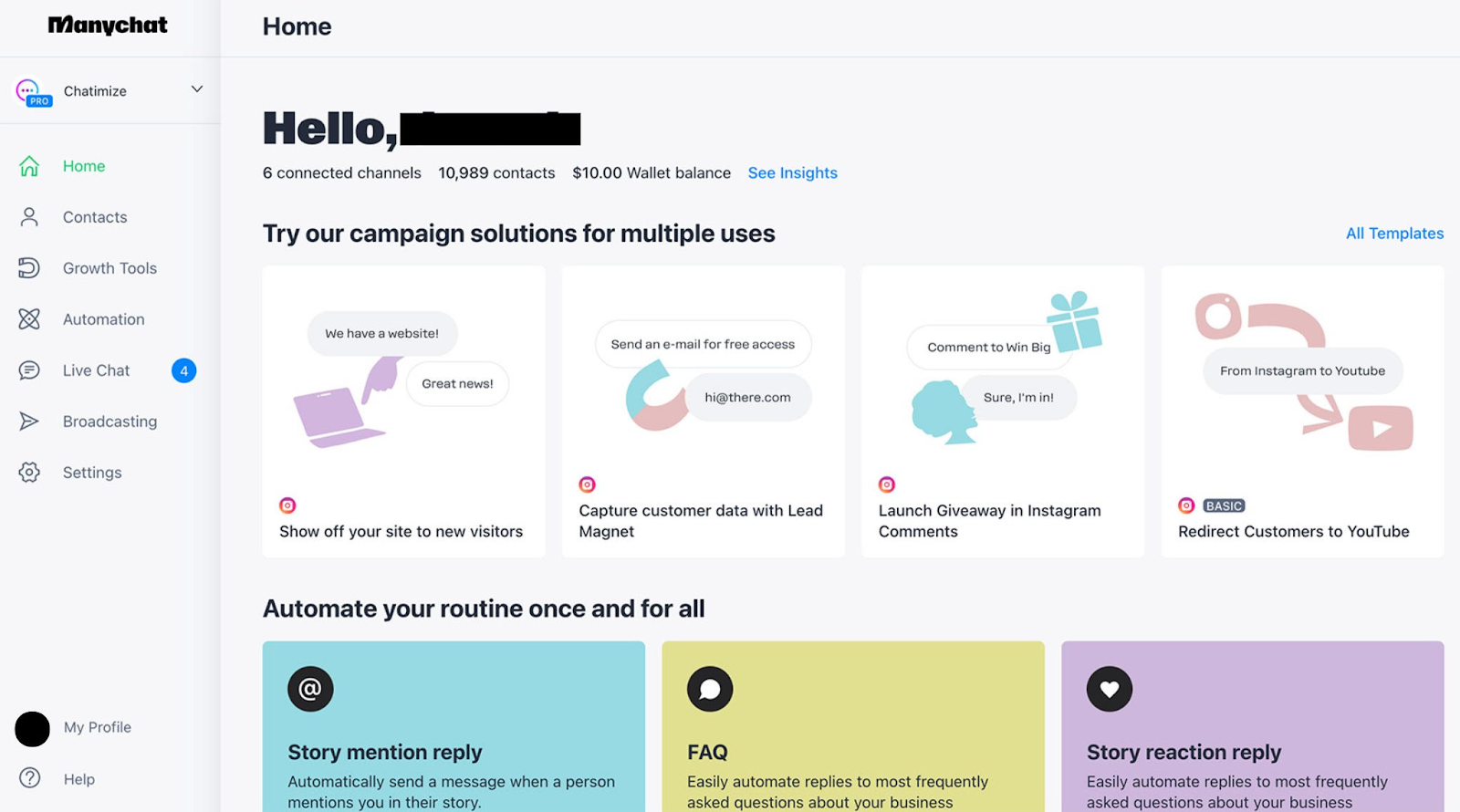Image resolution: width=1460 pixels, height=812 pixels.
Task: Click the Manychat logo
Action: 107,25
